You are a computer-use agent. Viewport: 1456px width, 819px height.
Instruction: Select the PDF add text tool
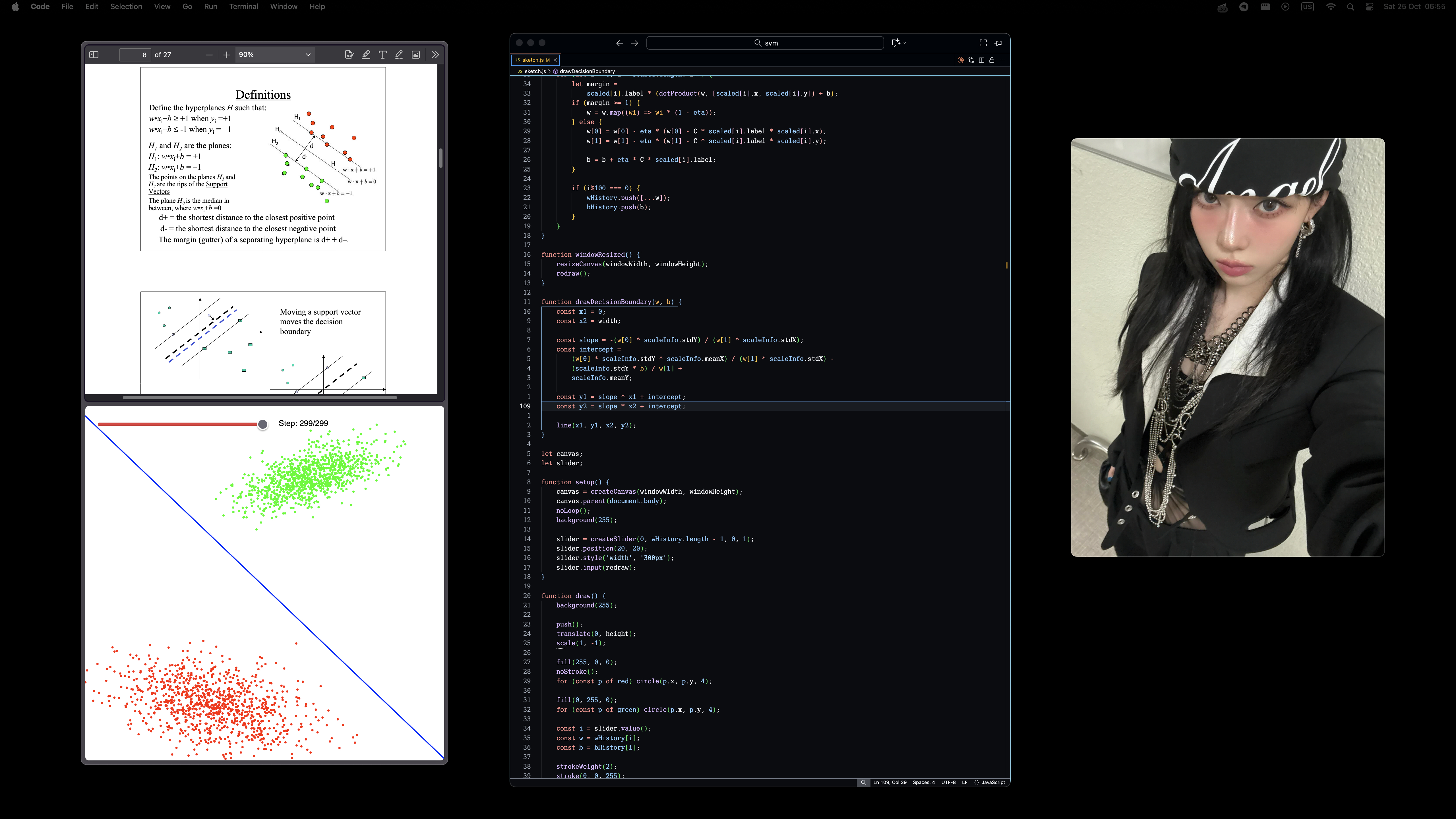click(383, 55)
